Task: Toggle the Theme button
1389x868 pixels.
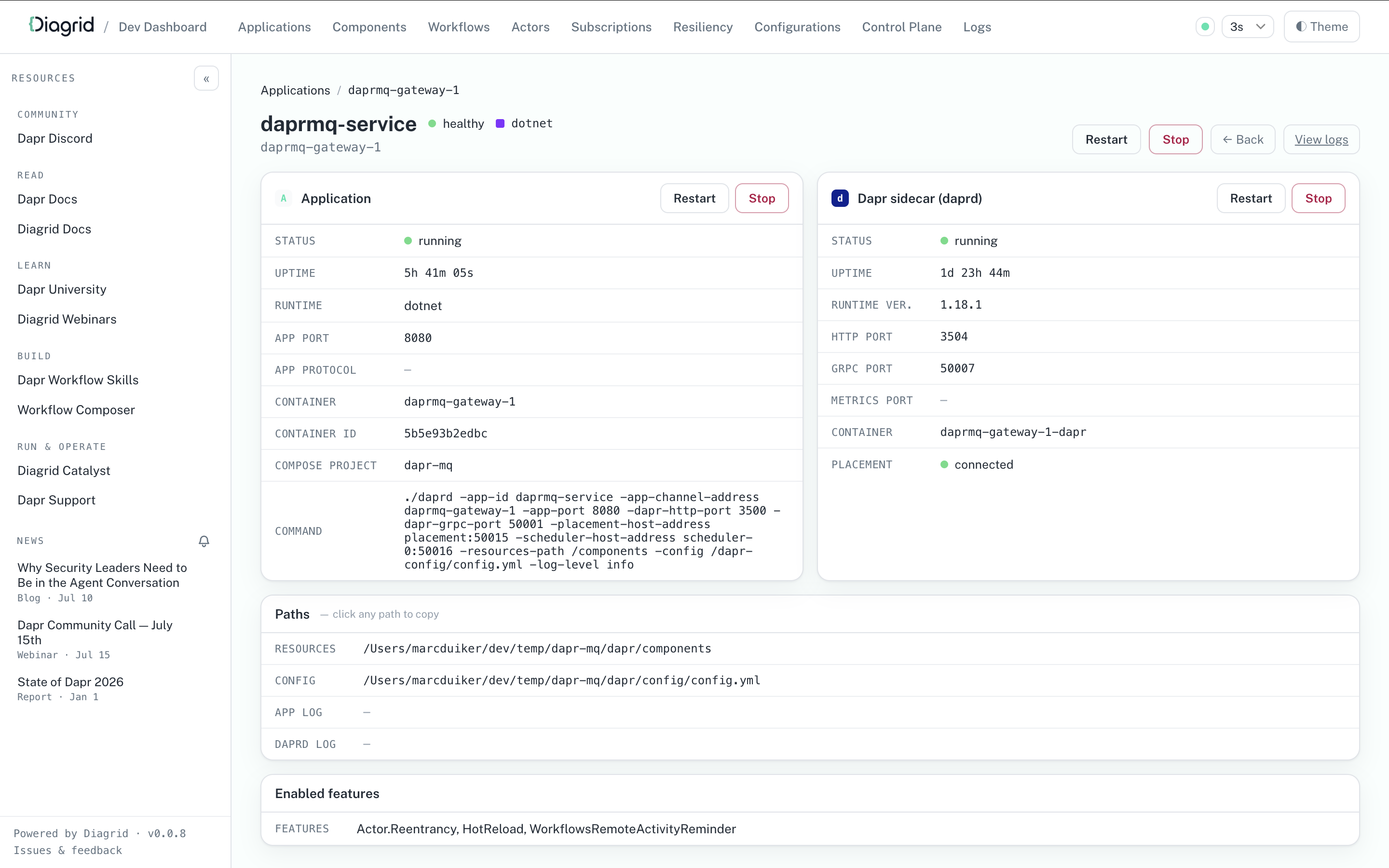Action: pos(1321,27)
